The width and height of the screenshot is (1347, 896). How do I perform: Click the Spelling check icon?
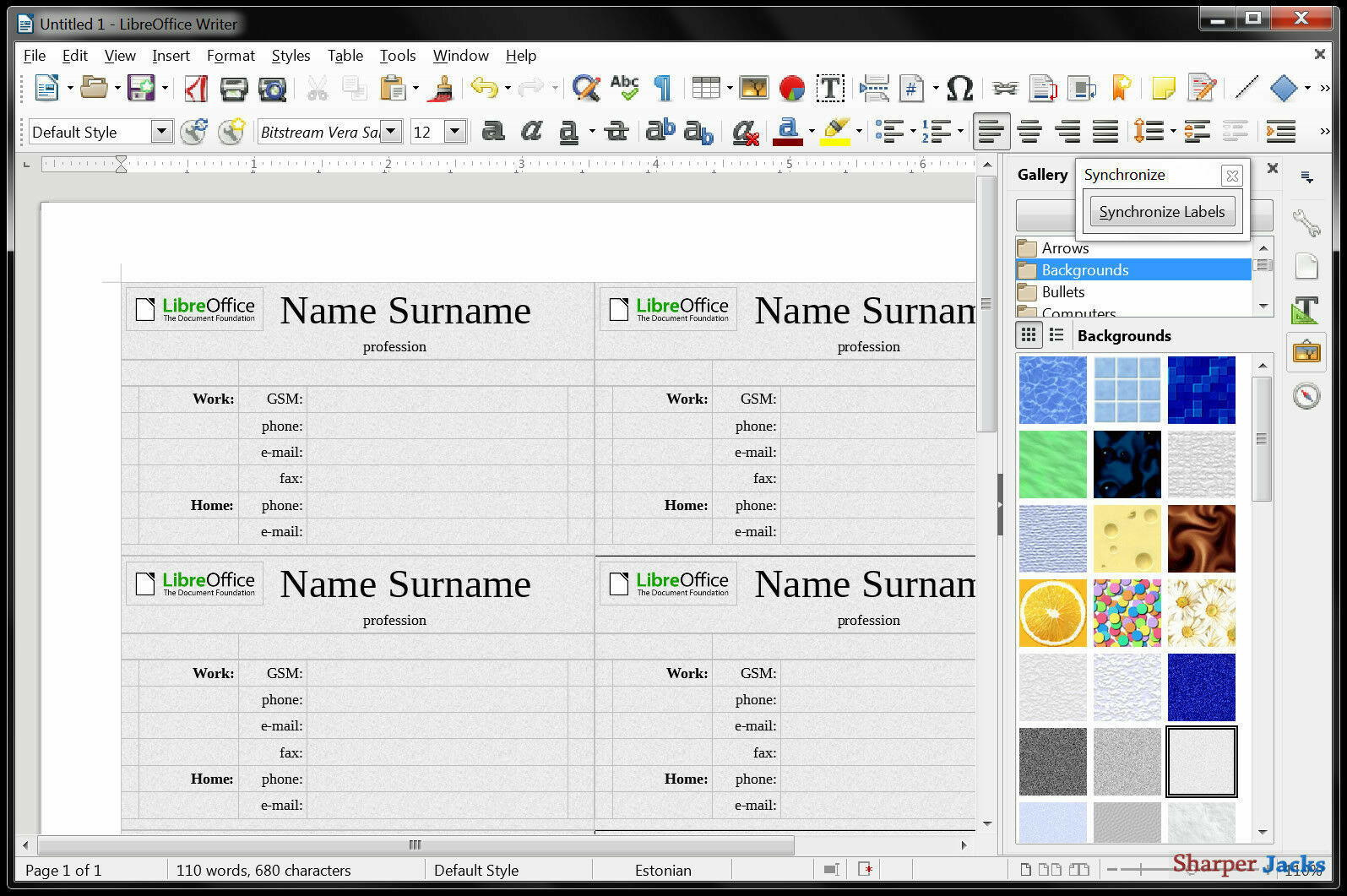click(624, 88)
